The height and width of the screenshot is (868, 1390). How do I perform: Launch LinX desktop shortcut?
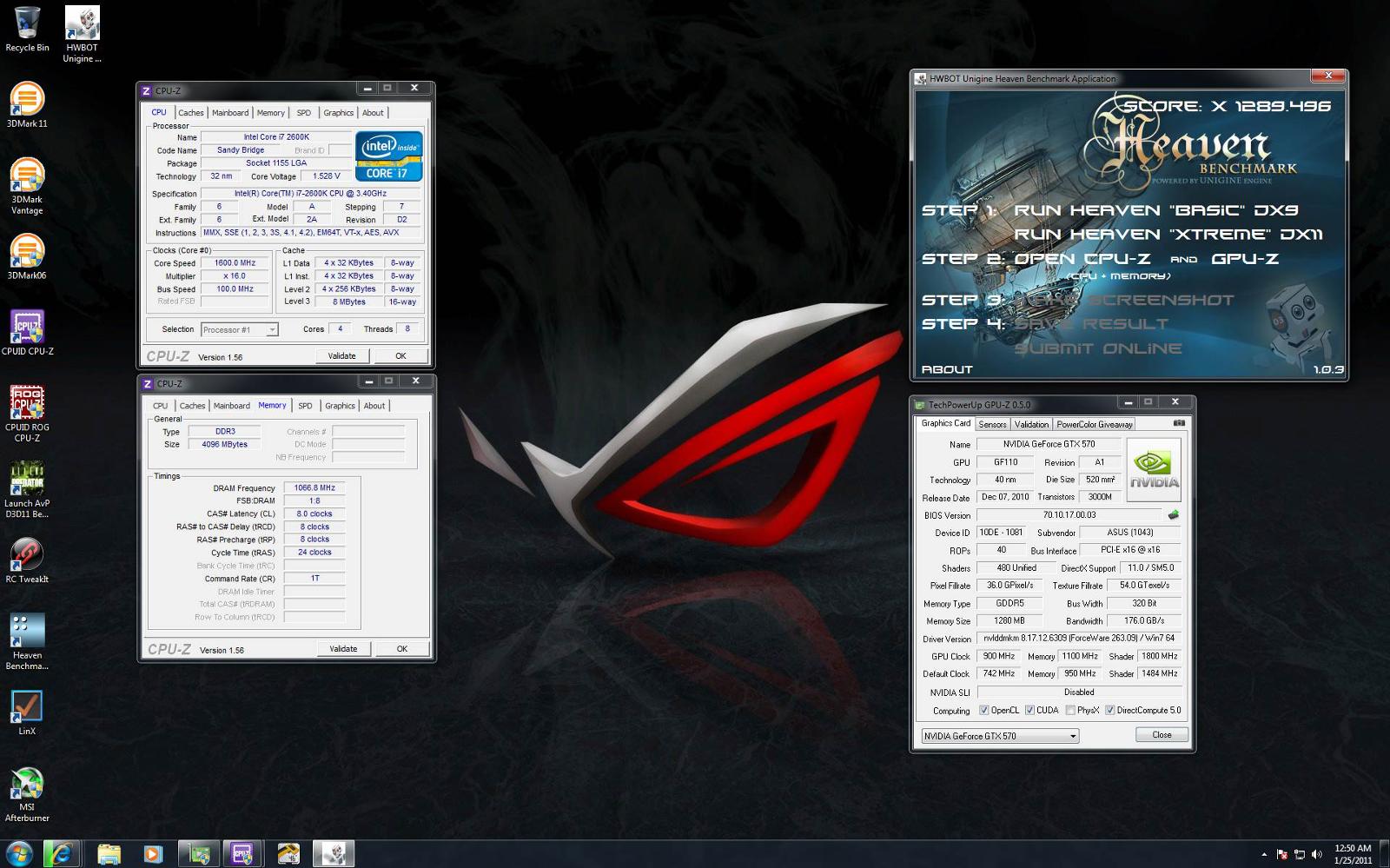coord(27,712)
